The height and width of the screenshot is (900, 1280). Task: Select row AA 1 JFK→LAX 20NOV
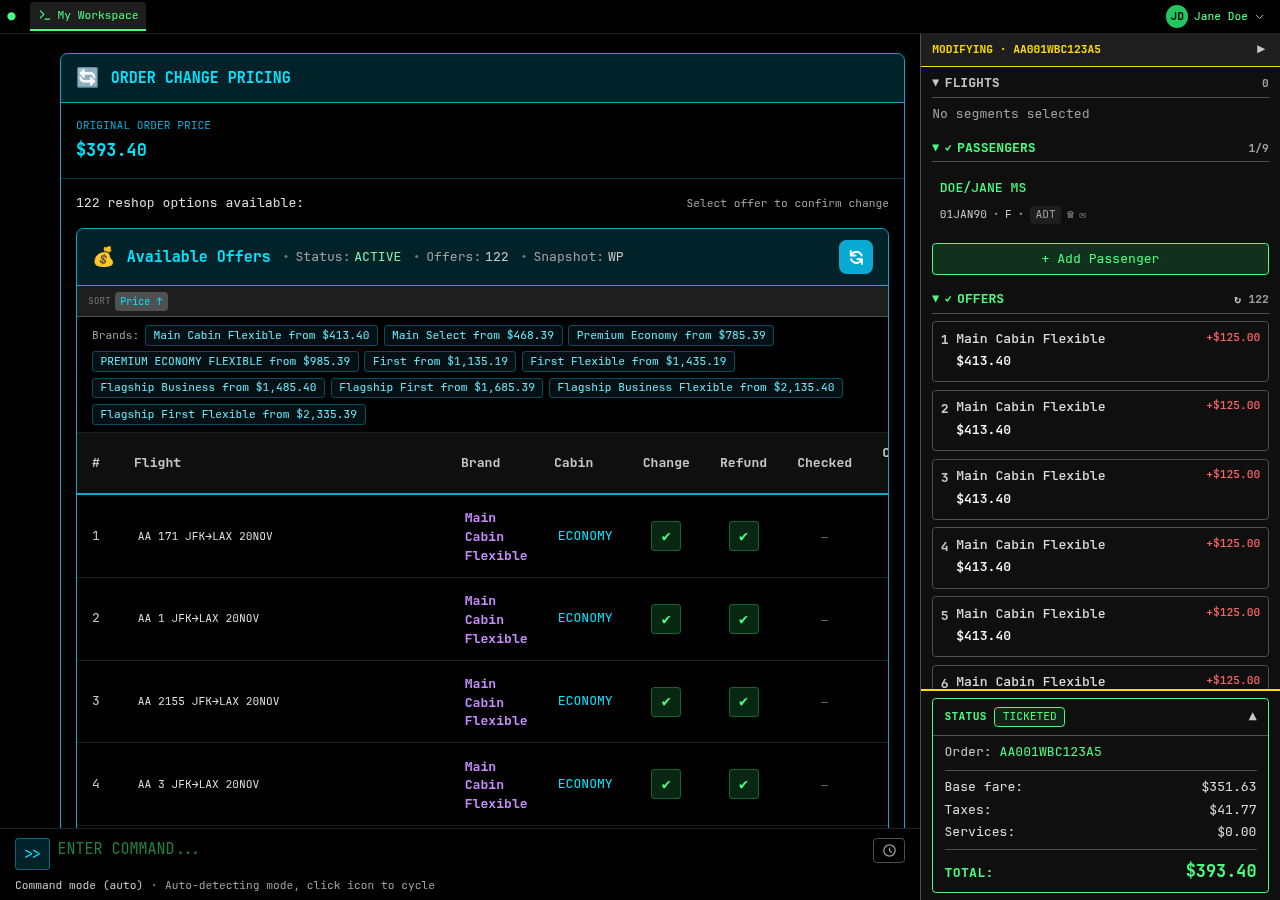coord(482,619)
